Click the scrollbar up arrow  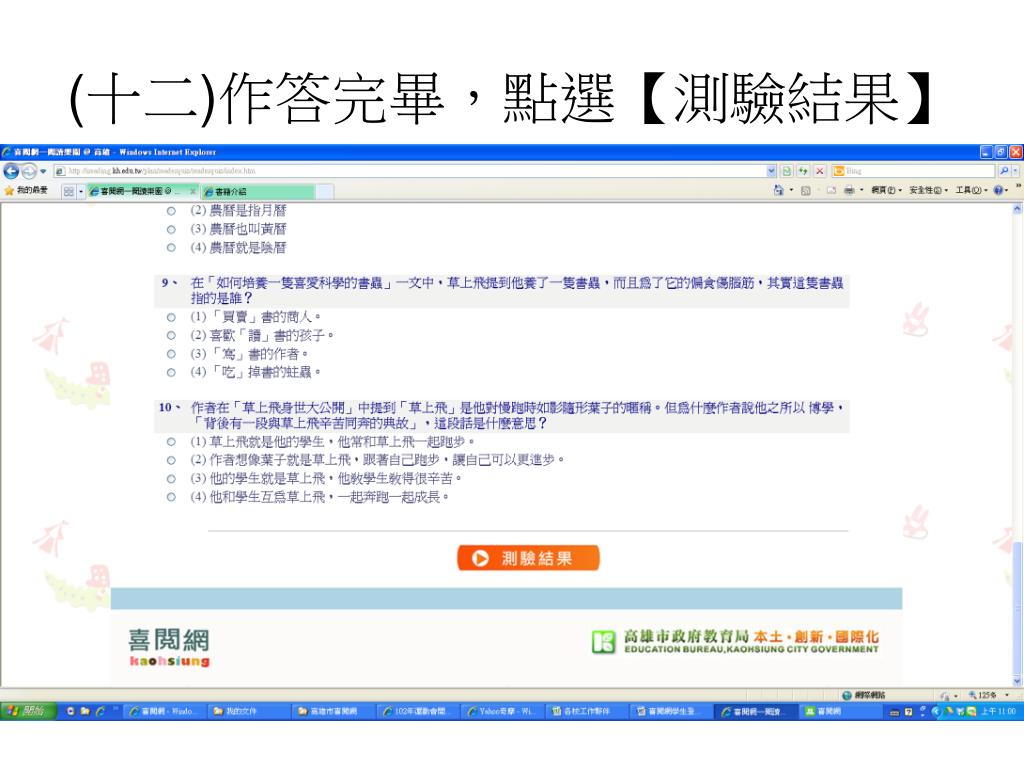click(1017, 209)
